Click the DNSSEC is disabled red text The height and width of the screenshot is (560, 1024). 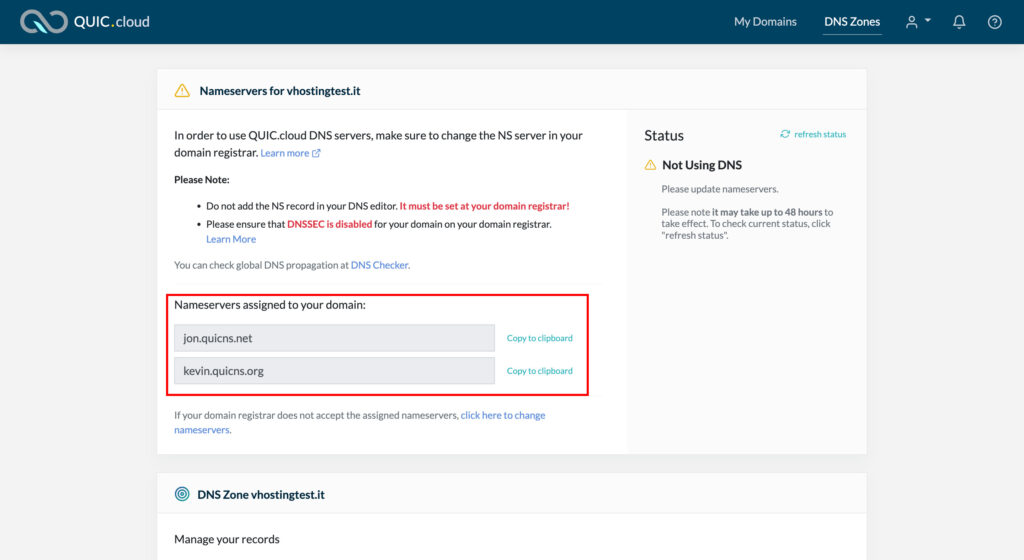(329, 224)
